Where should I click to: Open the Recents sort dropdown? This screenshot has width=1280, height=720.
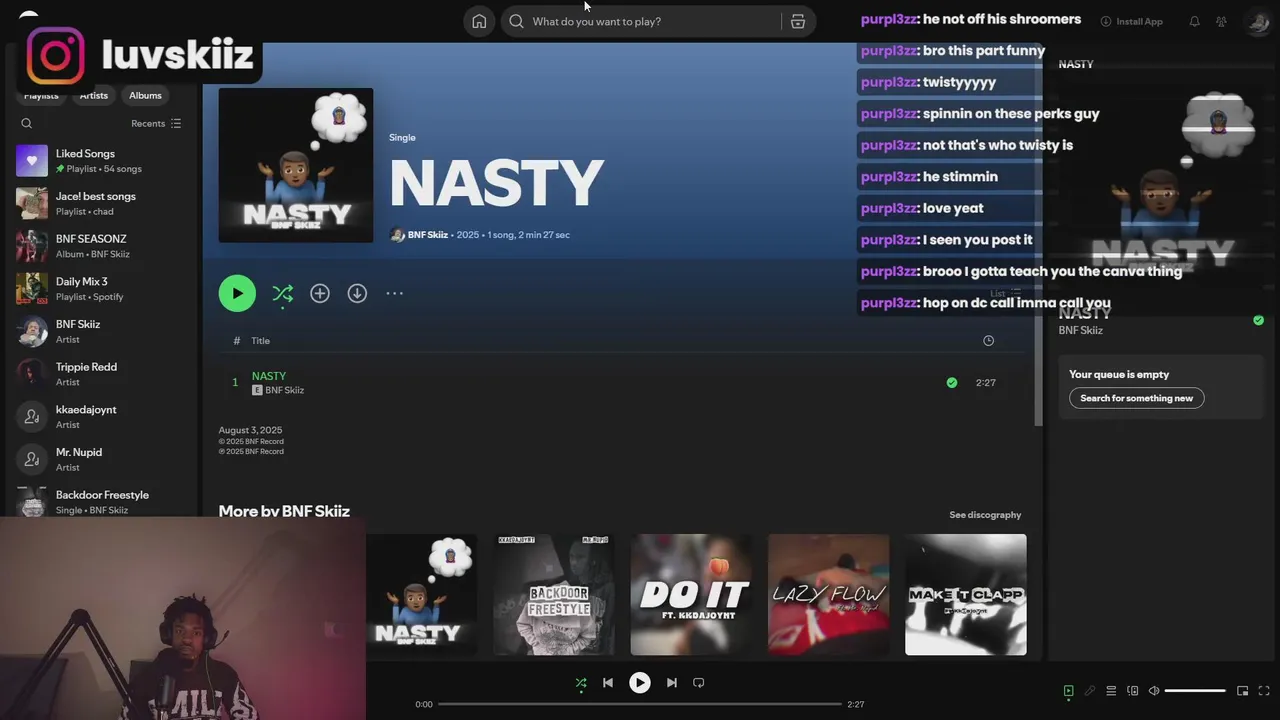click(x=156, y=123)
